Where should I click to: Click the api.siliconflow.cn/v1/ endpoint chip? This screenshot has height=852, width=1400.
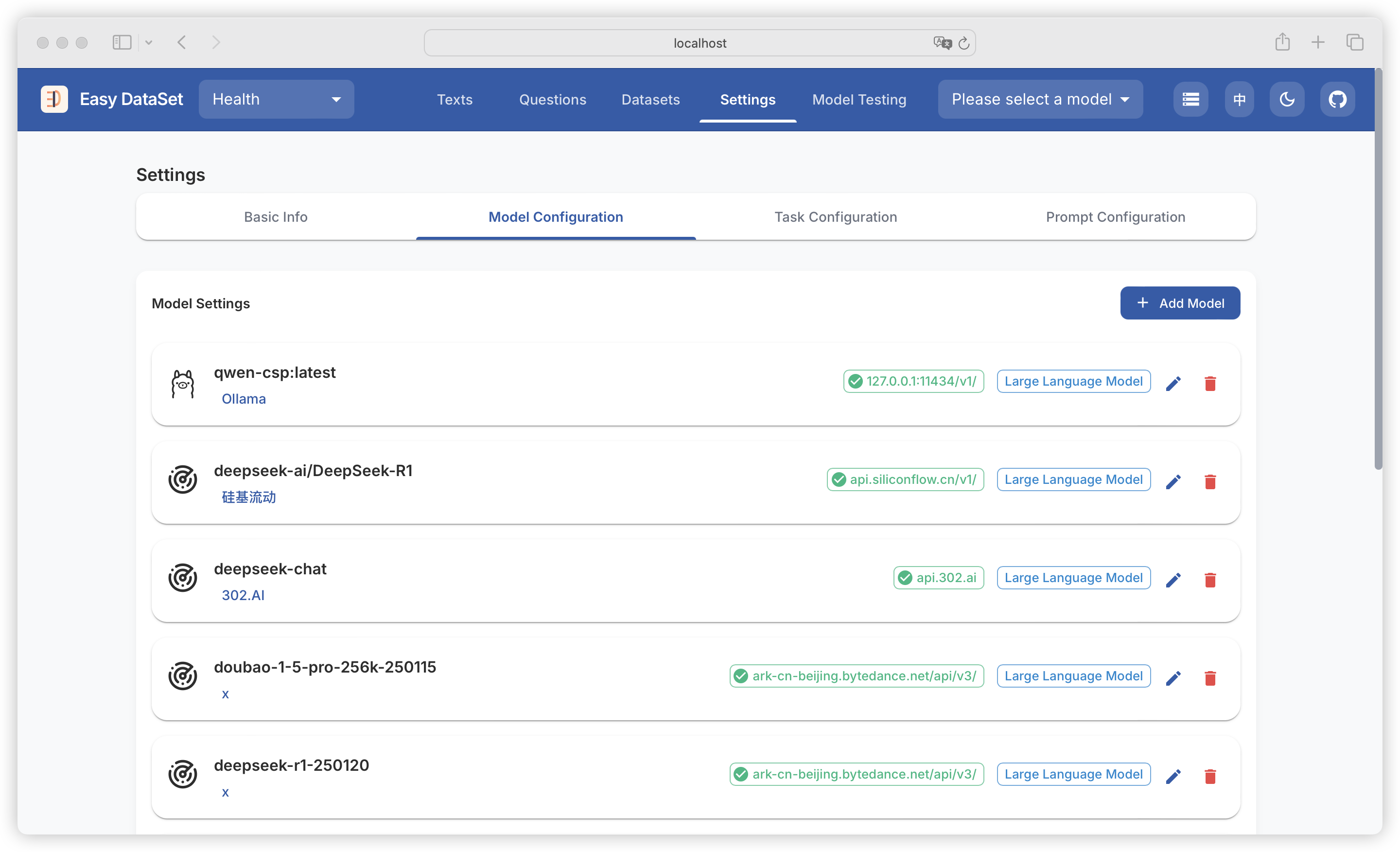point(905,479)
